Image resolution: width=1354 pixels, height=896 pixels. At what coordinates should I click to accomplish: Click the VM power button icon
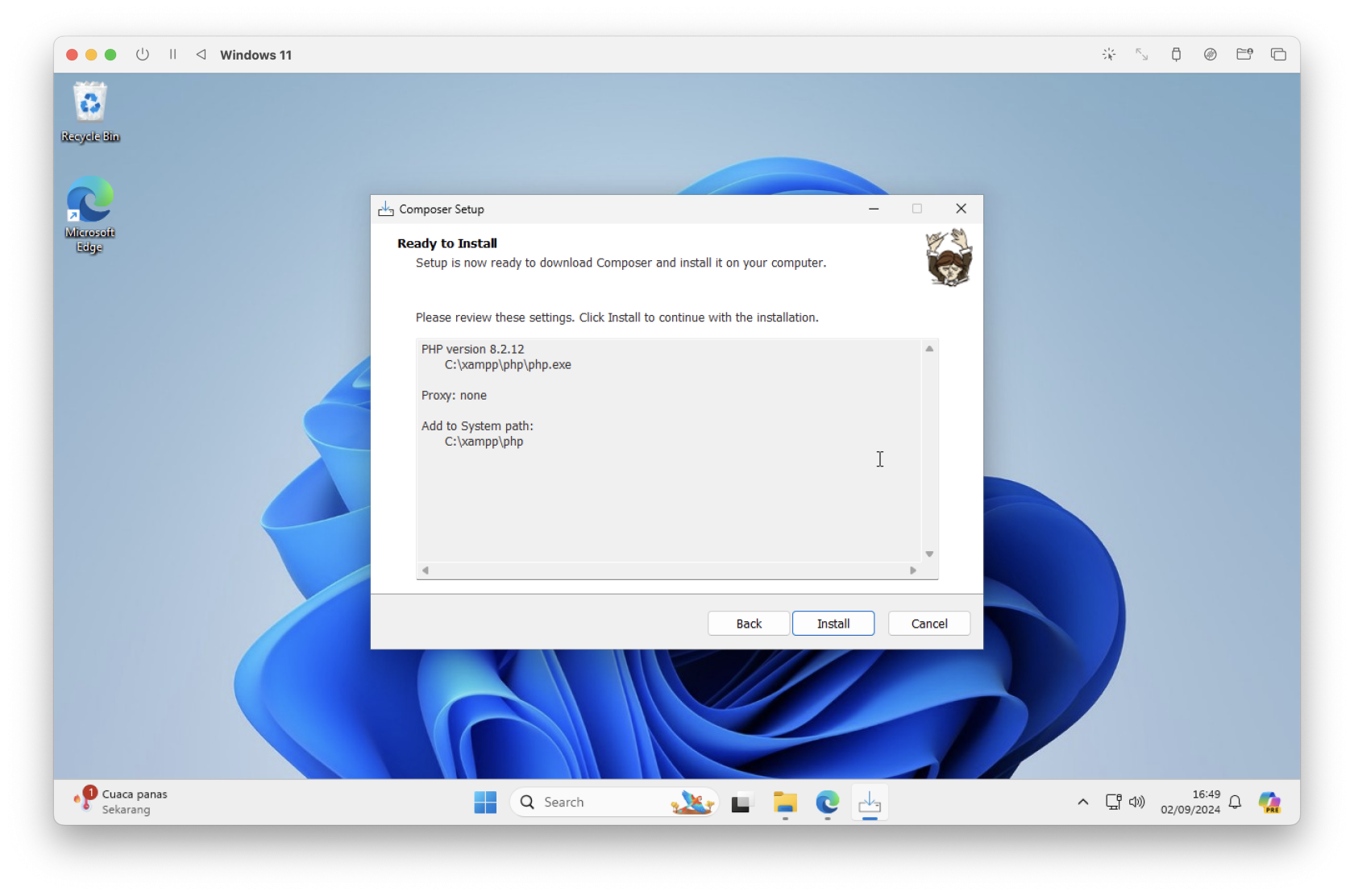point(143,54)
